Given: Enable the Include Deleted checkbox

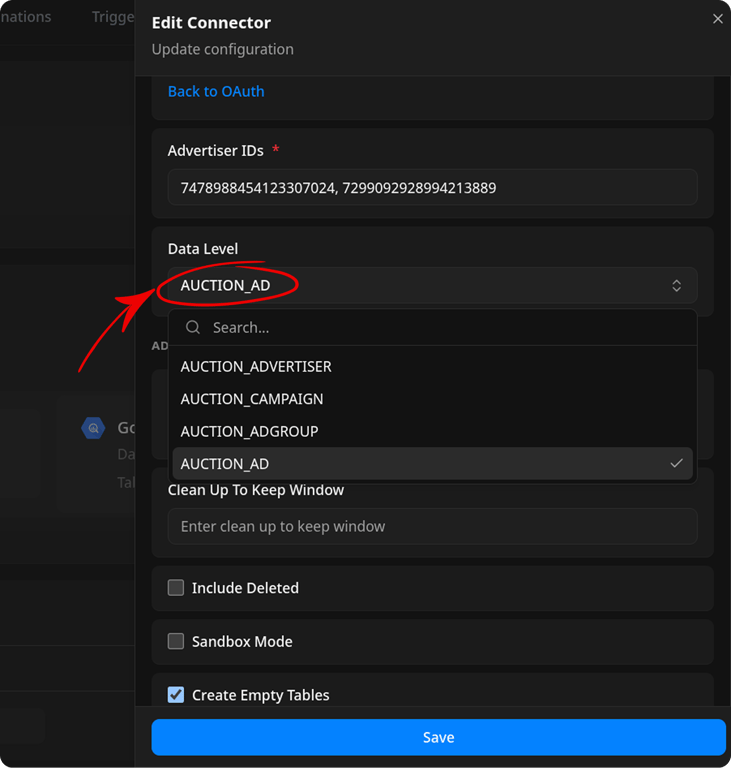Looking at the screenshot, I should pos(176,587).
